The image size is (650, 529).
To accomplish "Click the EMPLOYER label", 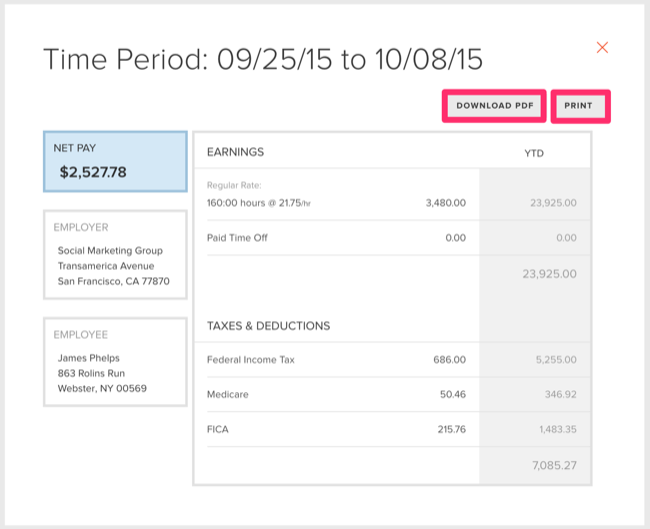I will tap(81, 227).
